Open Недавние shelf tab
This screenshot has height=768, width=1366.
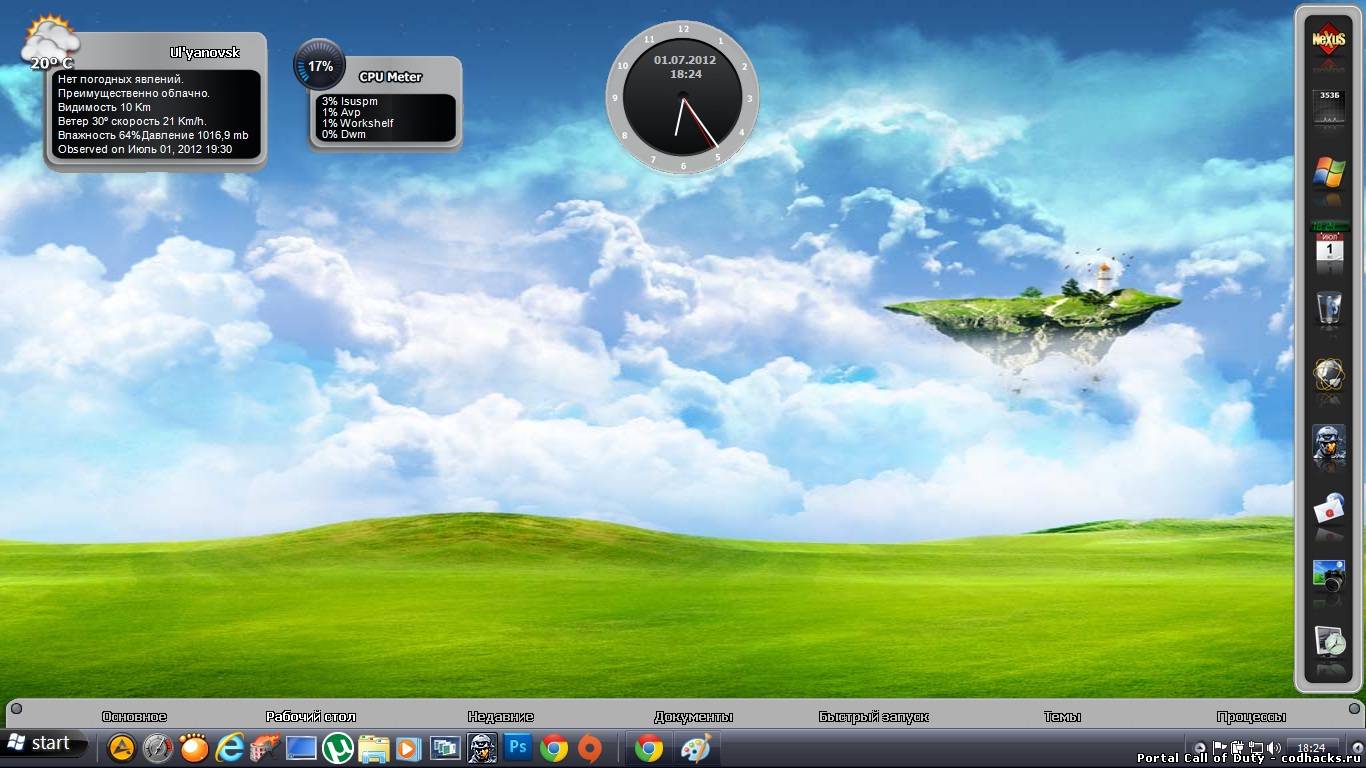coord(501,716)
